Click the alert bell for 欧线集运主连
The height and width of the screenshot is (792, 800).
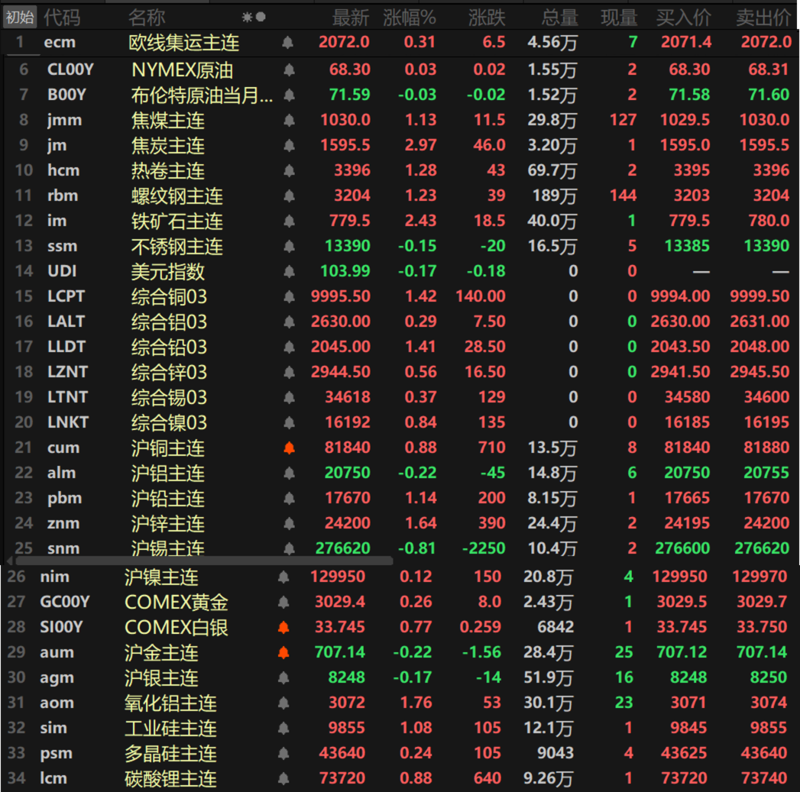[287, 42]
